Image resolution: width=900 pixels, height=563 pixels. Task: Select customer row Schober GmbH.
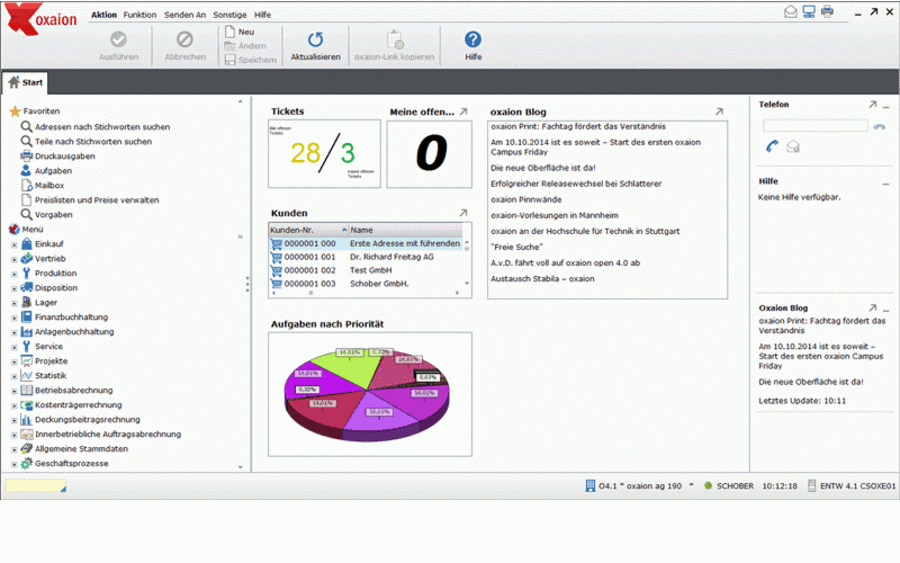pos(366,284)
